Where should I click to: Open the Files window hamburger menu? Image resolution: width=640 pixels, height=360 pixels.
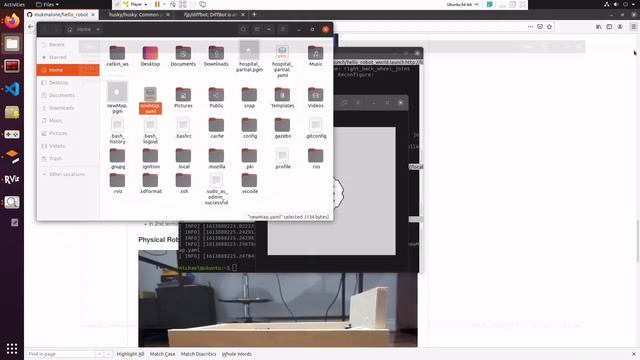point(282,29)
